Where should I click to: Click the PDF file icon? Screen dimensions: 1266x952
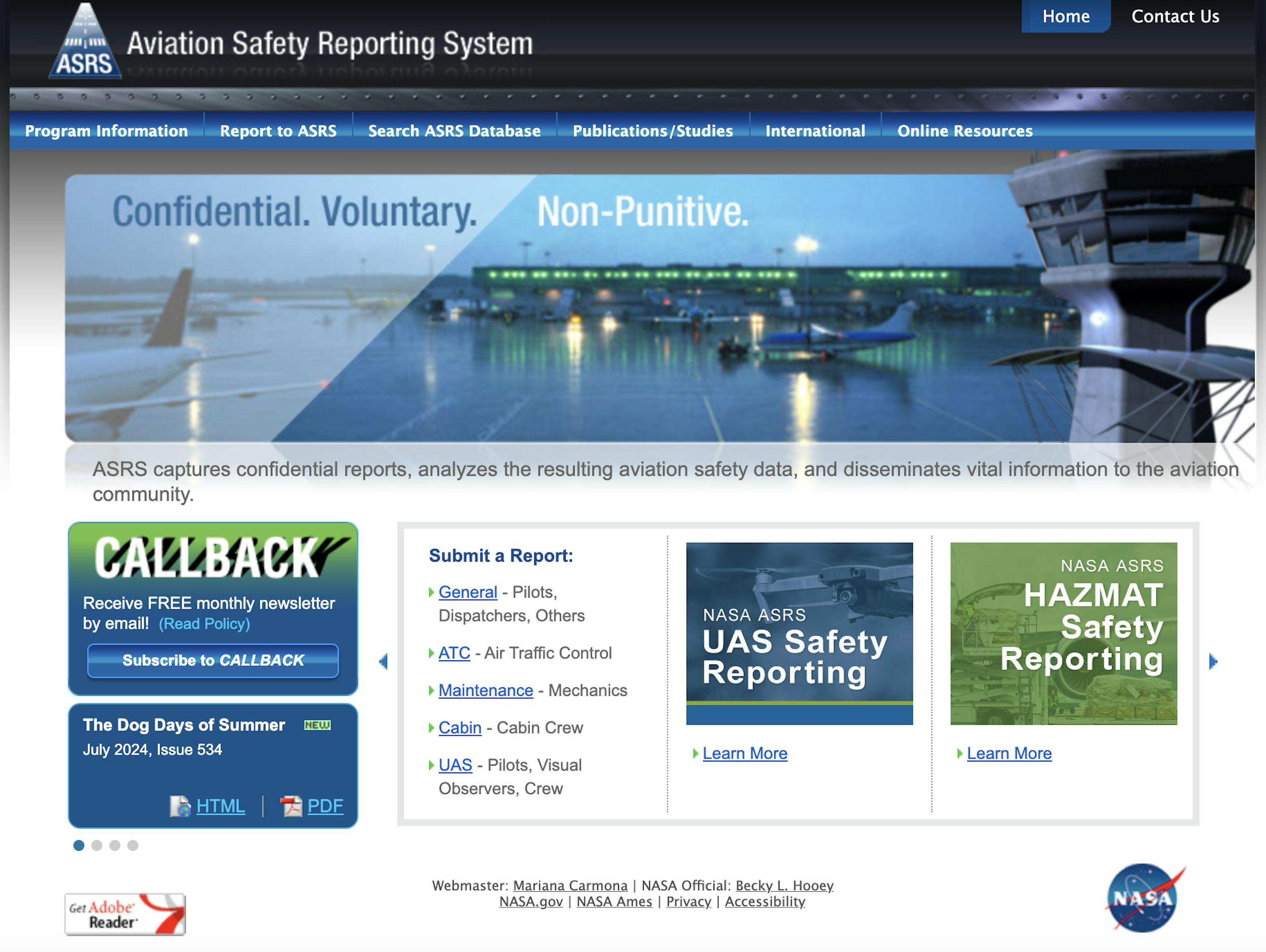pos(291,806)
